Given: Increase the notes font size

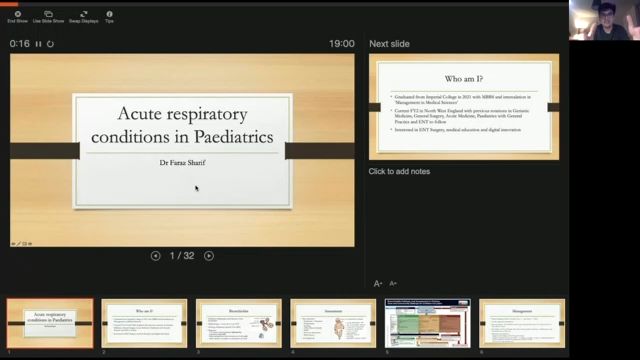Looking at the screenshot, I should click(x=378, y=283).
